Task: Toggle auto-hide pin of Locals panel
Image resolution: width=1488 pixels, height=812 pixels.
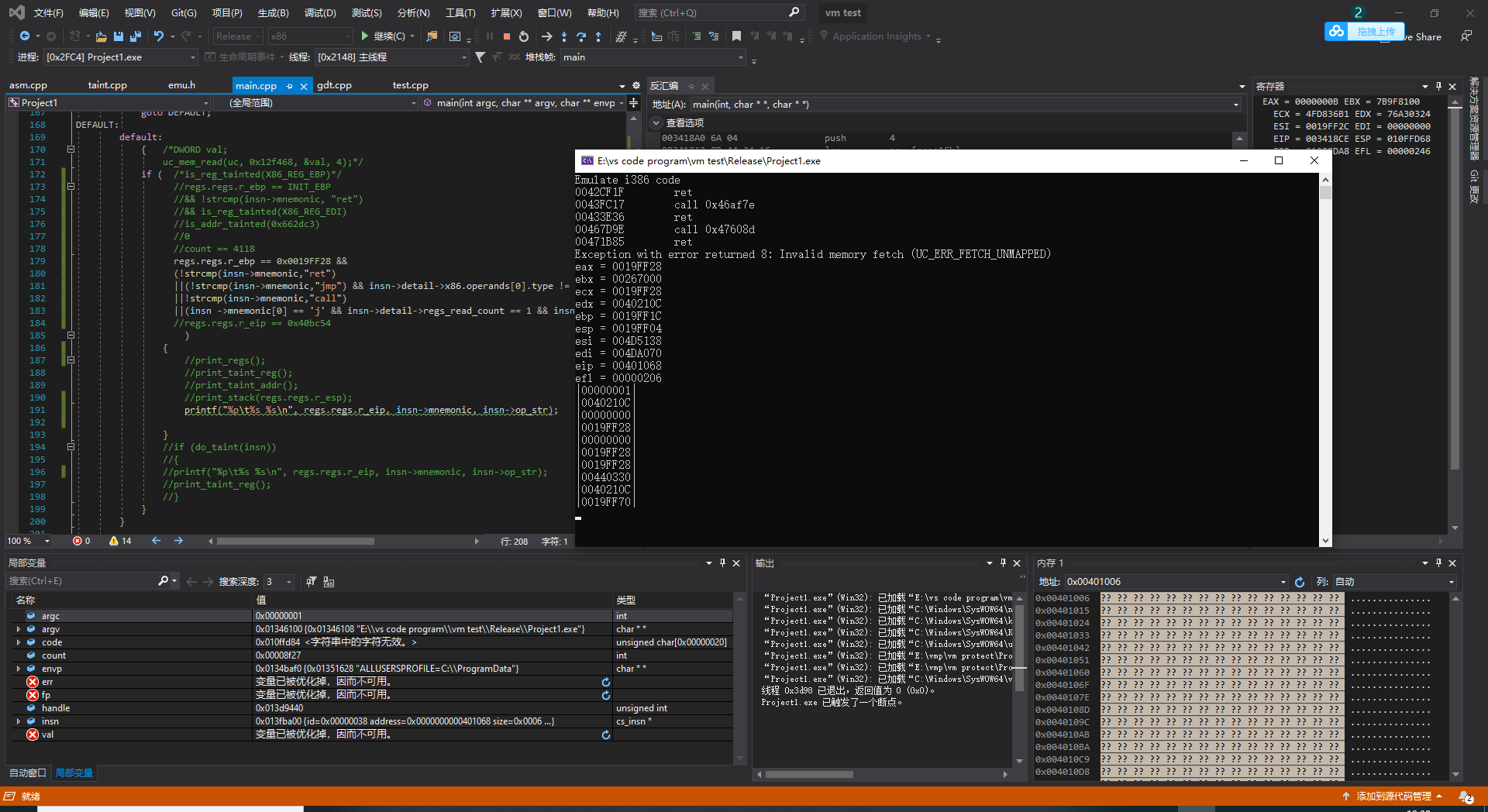Action: tap(722, 563)
